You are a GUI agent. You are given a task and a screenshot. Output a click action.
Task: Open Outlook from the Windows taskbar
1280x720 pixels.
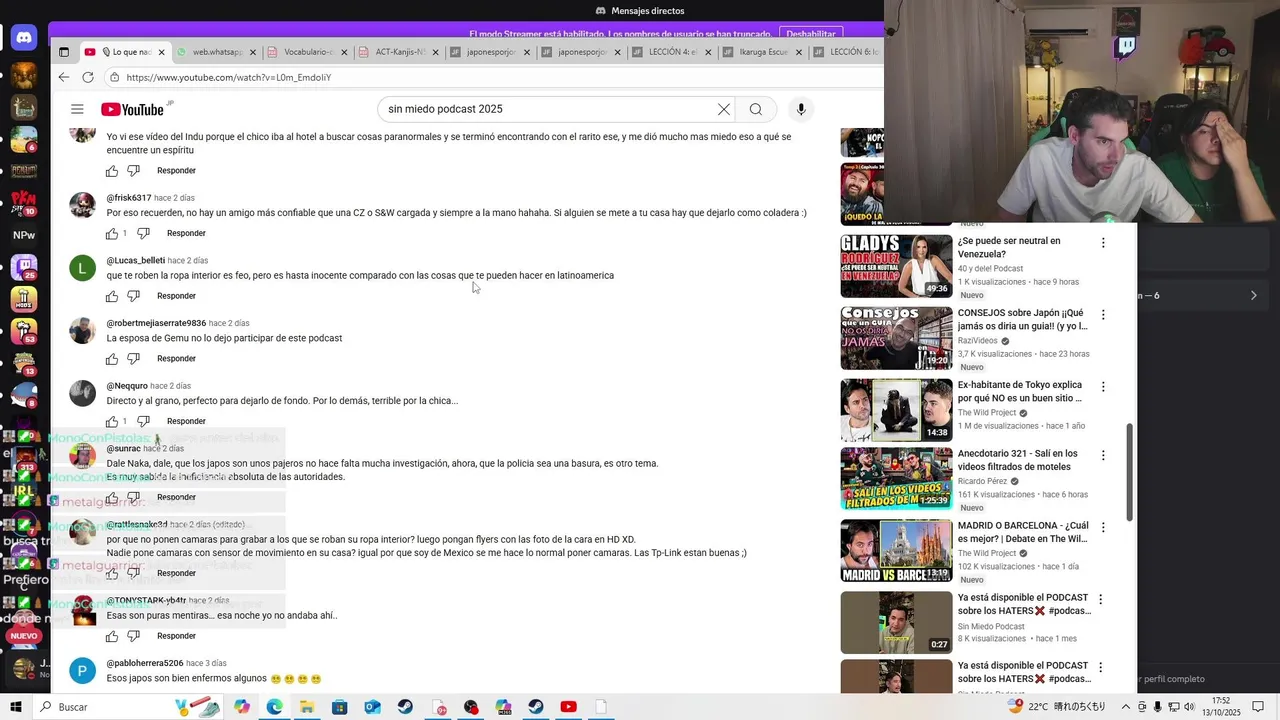tap(372, 707)
